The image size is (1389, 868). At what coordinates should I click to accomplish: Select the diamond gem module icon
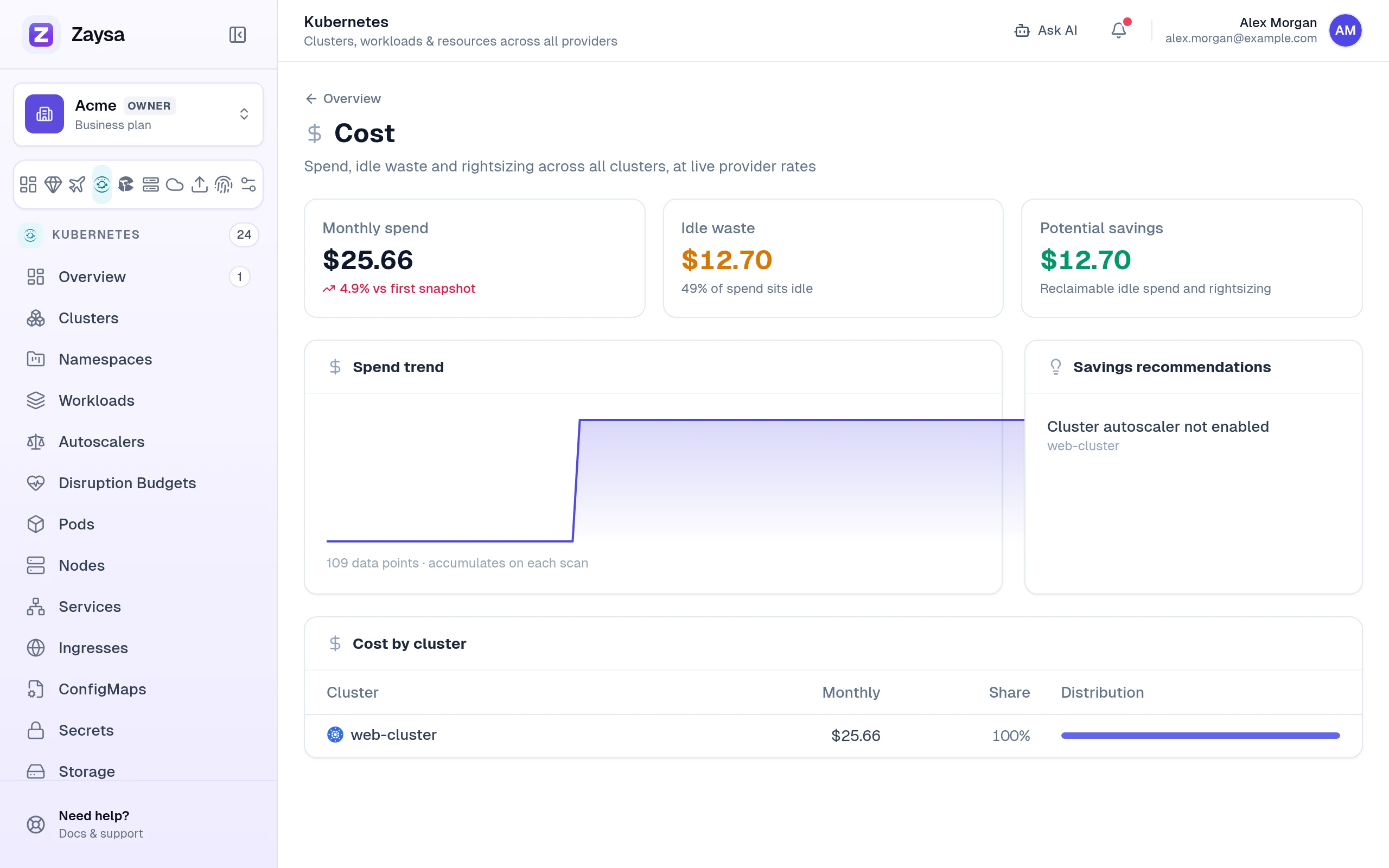tap(53, 184)
